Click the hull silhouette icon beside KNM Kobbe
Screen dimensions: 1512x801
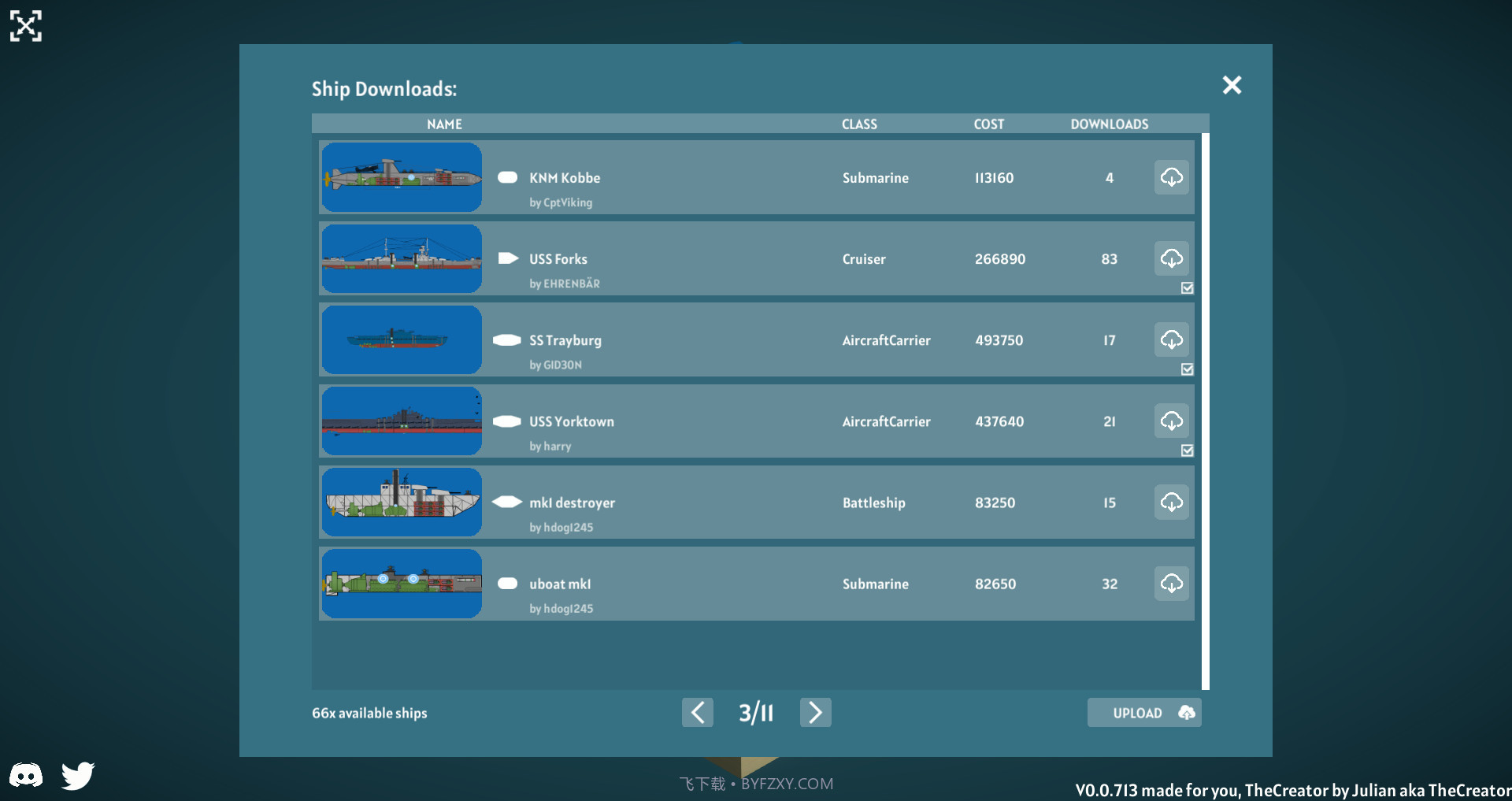[x=506, y=178]
